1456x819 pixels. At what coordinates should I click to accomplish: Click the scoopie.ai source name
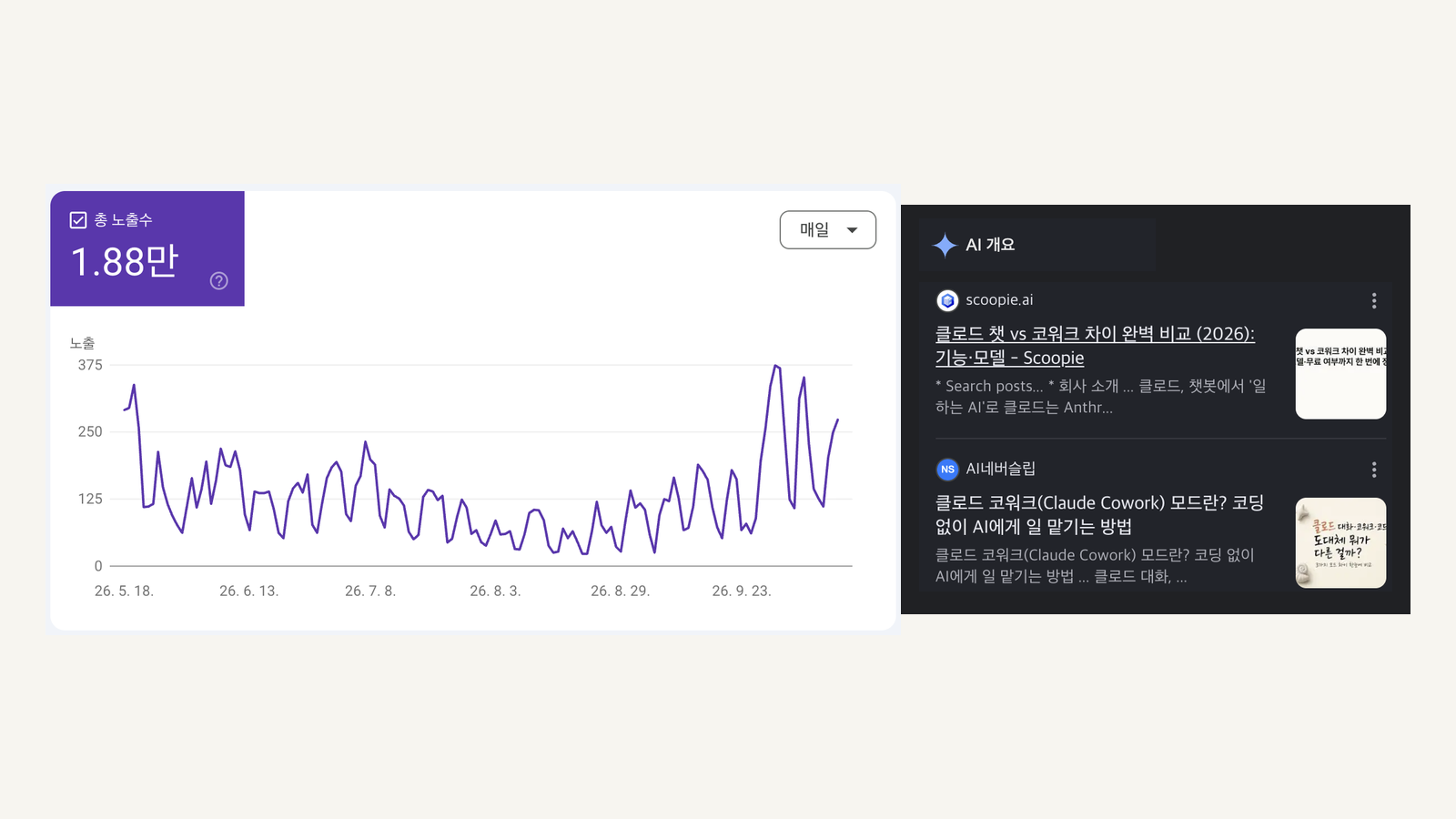click(x=999, y=300)
